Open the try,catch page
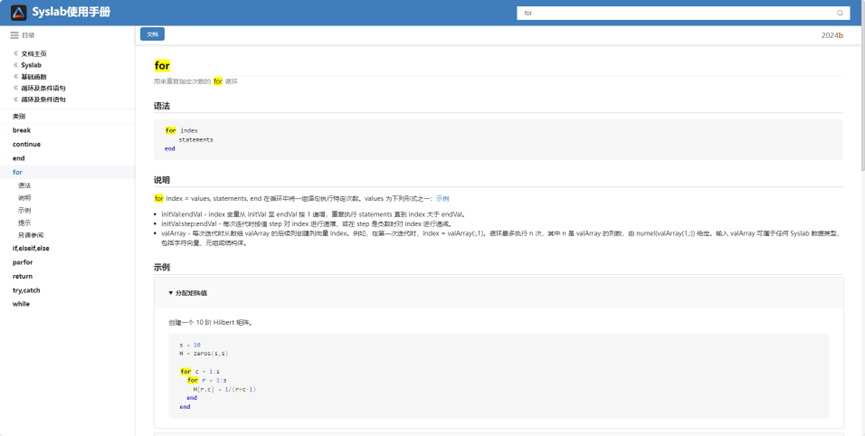865x436 pixels. (x=26, y=290)
